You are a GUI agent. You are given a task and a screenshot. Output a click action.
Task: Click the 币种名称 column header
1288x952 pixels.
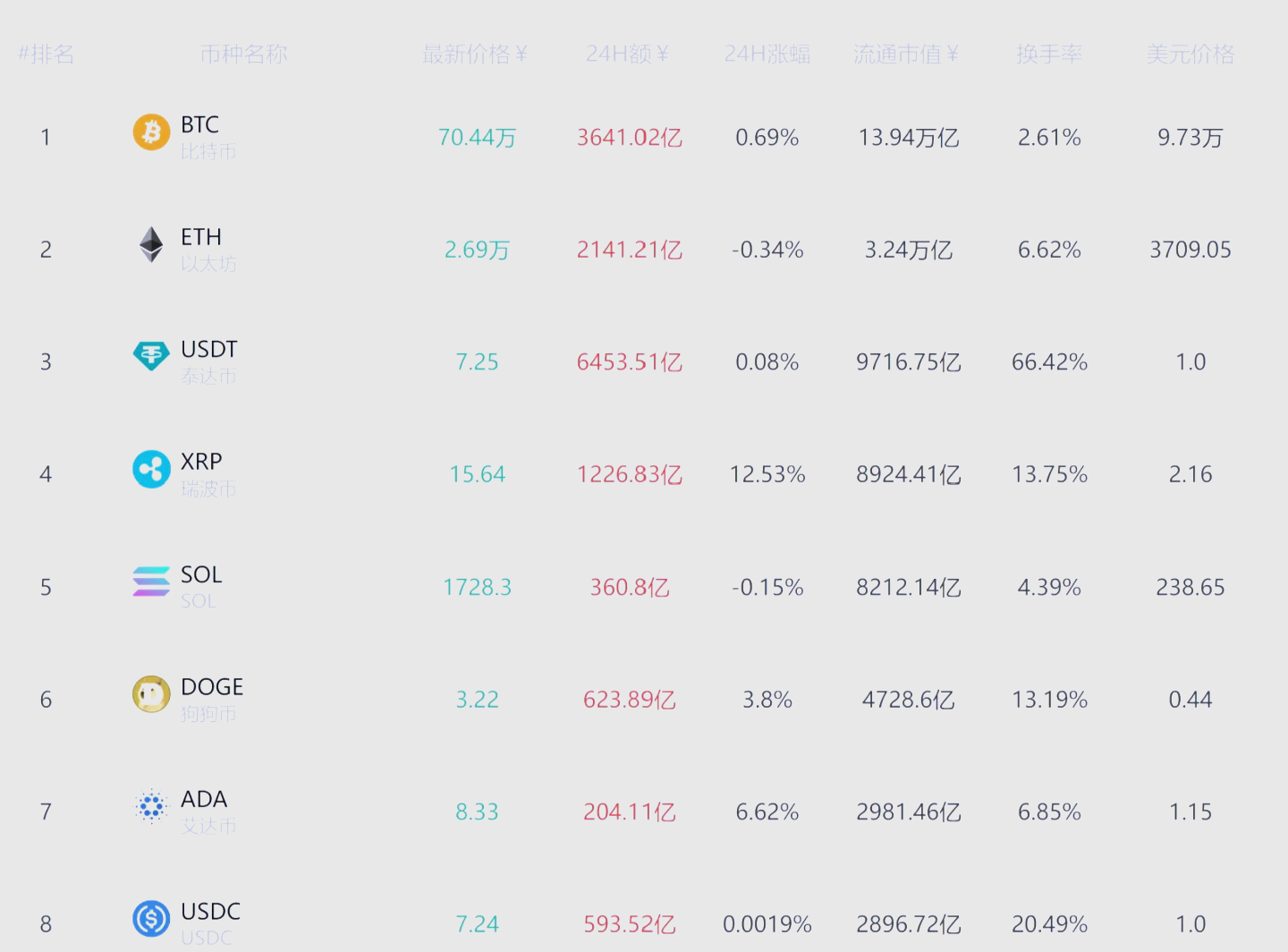[x=244, y=55]
